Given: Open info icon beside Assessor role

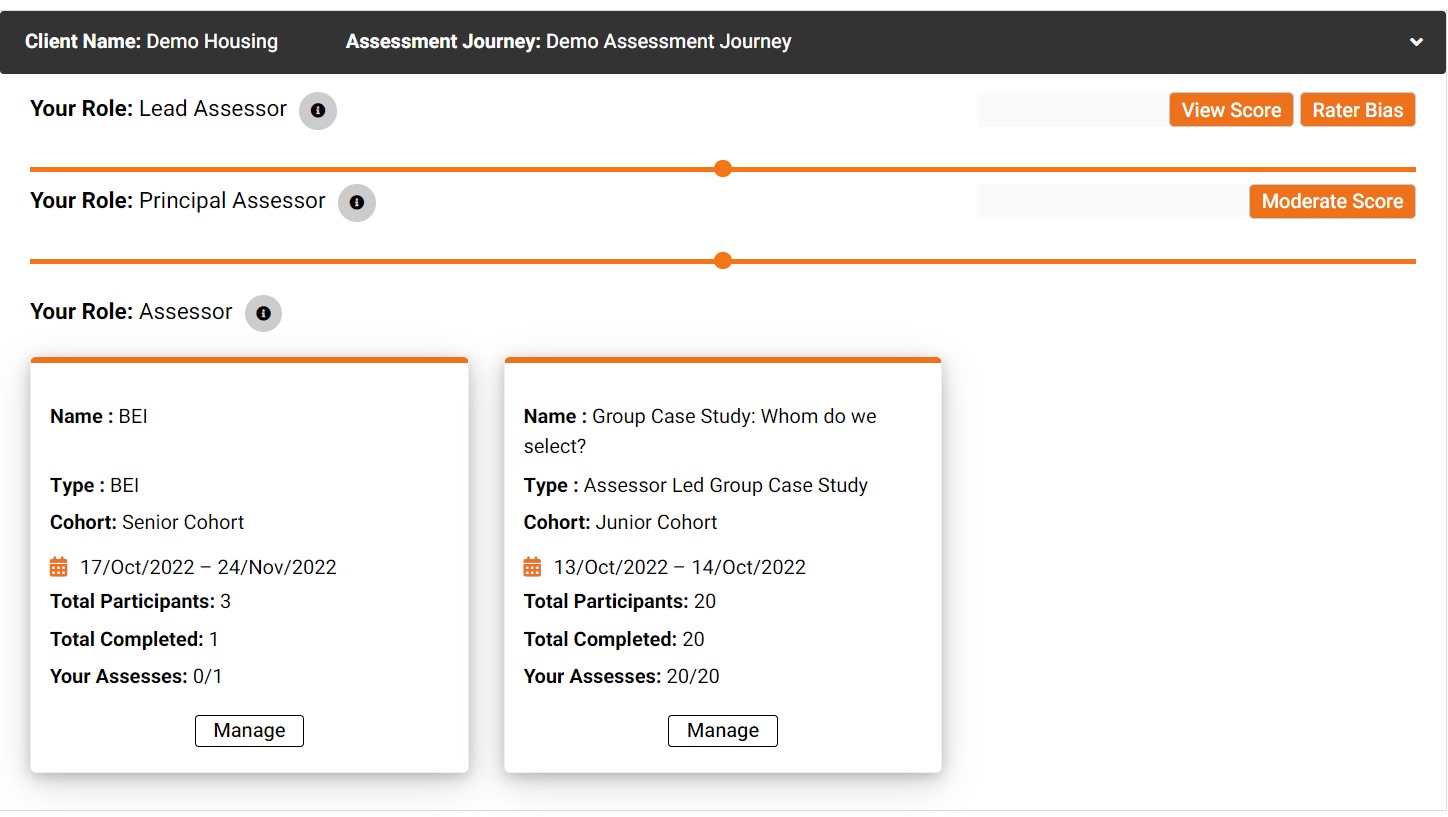Looking at the screenshot, I should 264,313.
